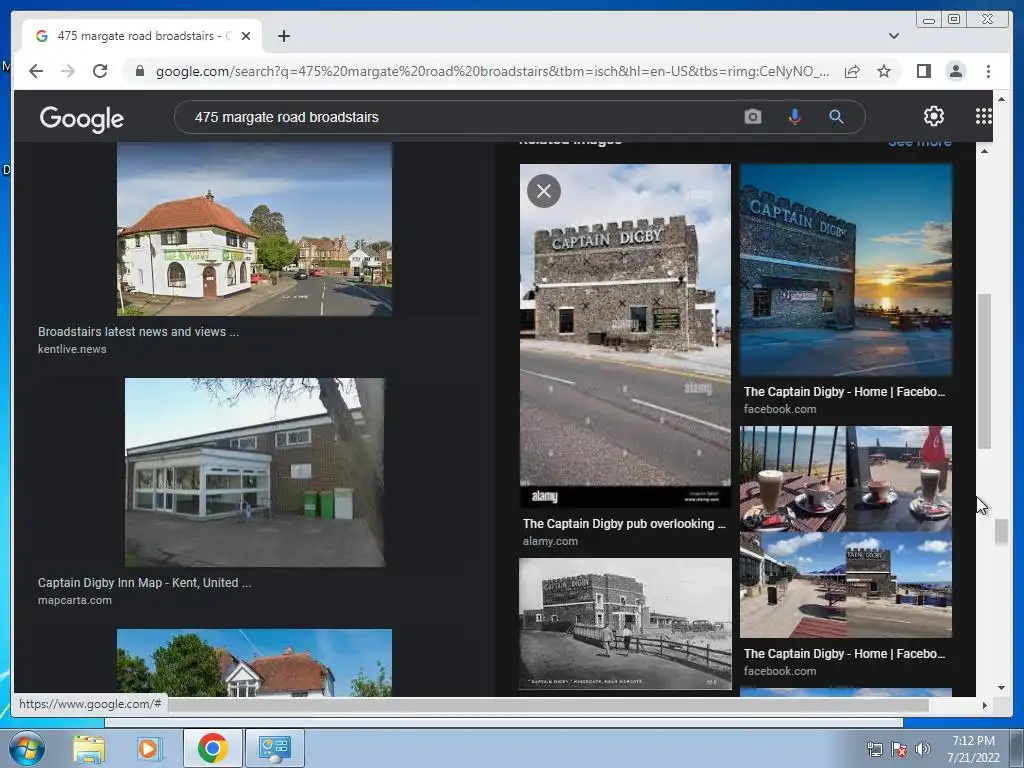Expand the tab search dropdown

tap(893, 36)
